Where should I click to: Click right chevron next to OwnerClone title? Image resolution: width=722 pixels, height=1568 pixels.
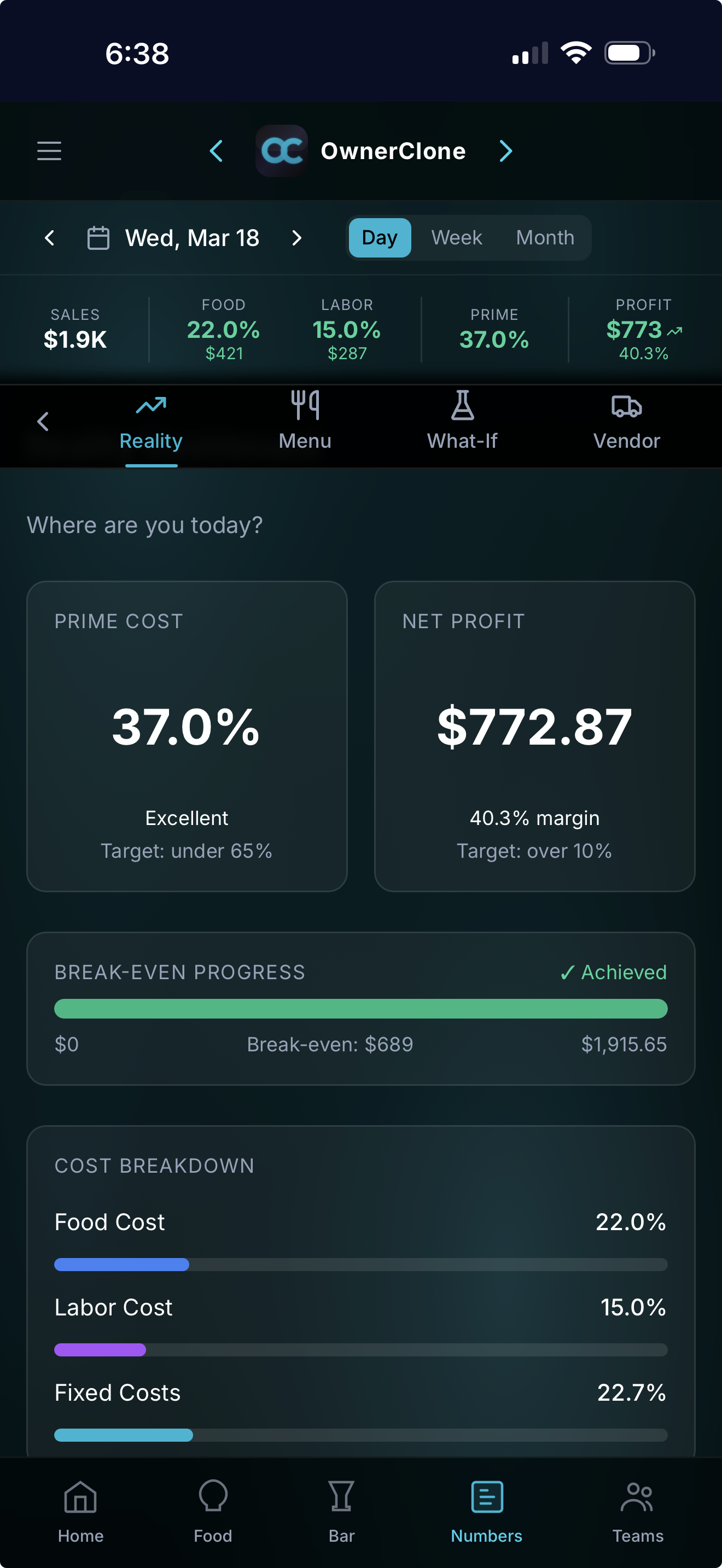pyautogui.click(x=506, y=151)
